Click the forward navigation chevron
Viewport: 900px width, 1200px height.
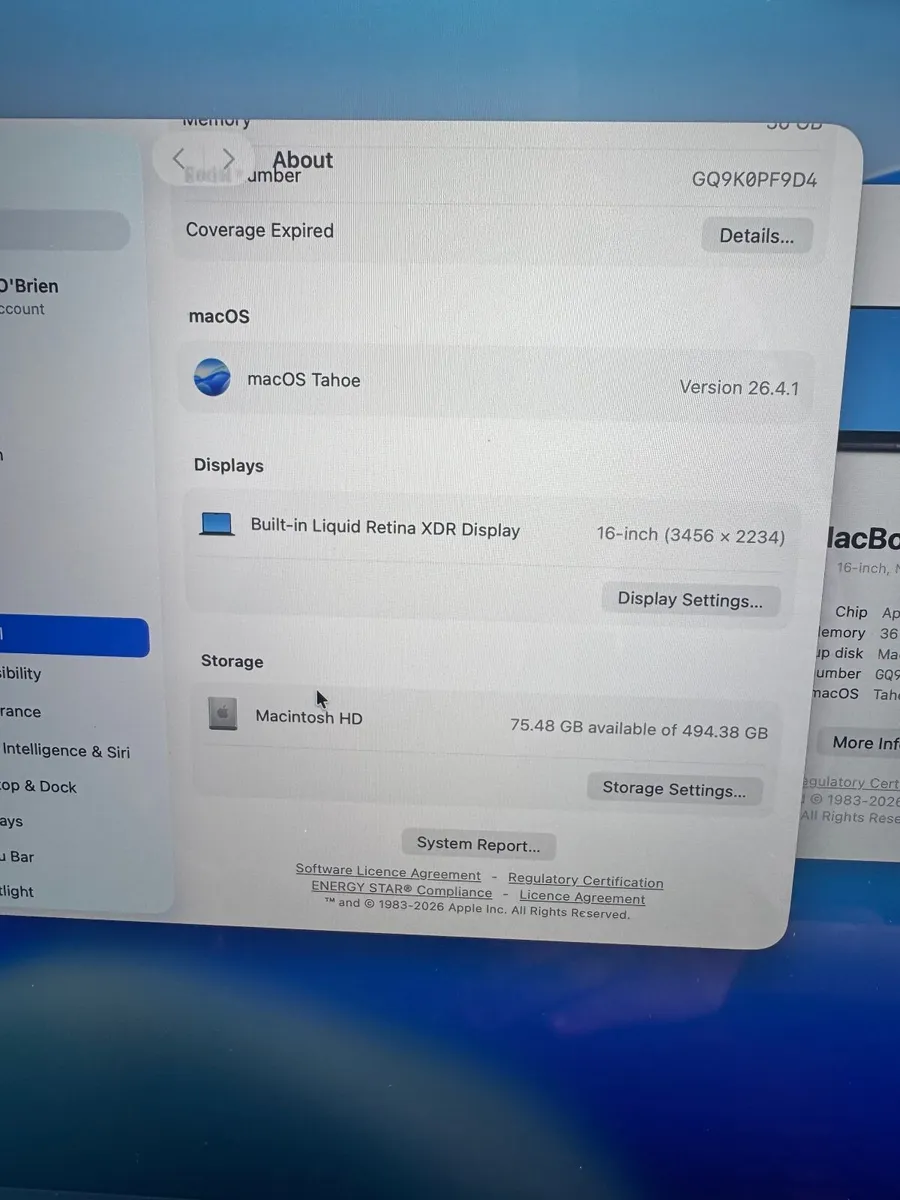pos(228,158)
